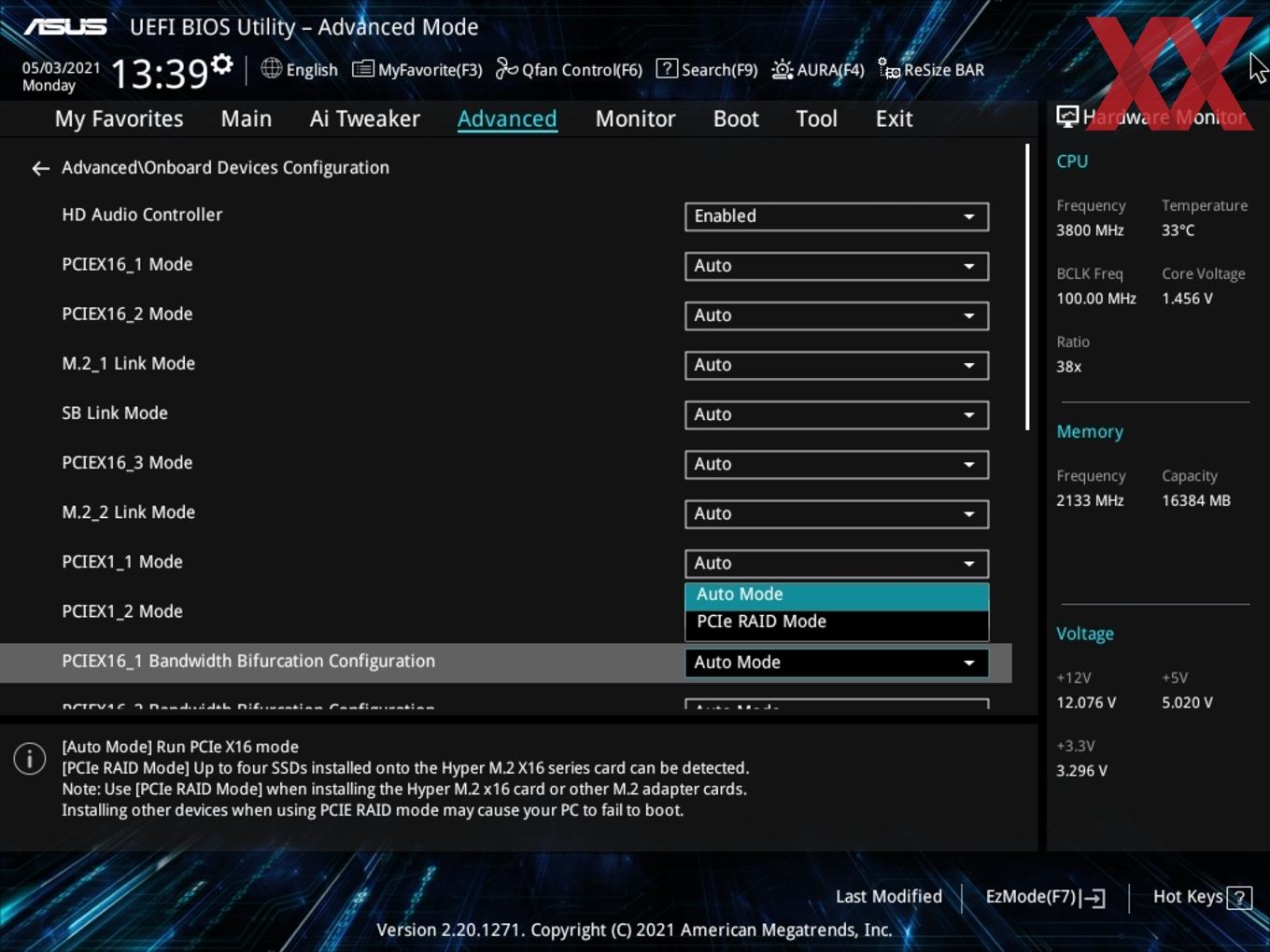Screen dimensions: 1270x952
Task: Select PCIEX16_1 Mode label
Action: pyautogui.click(x=127, y=264)
